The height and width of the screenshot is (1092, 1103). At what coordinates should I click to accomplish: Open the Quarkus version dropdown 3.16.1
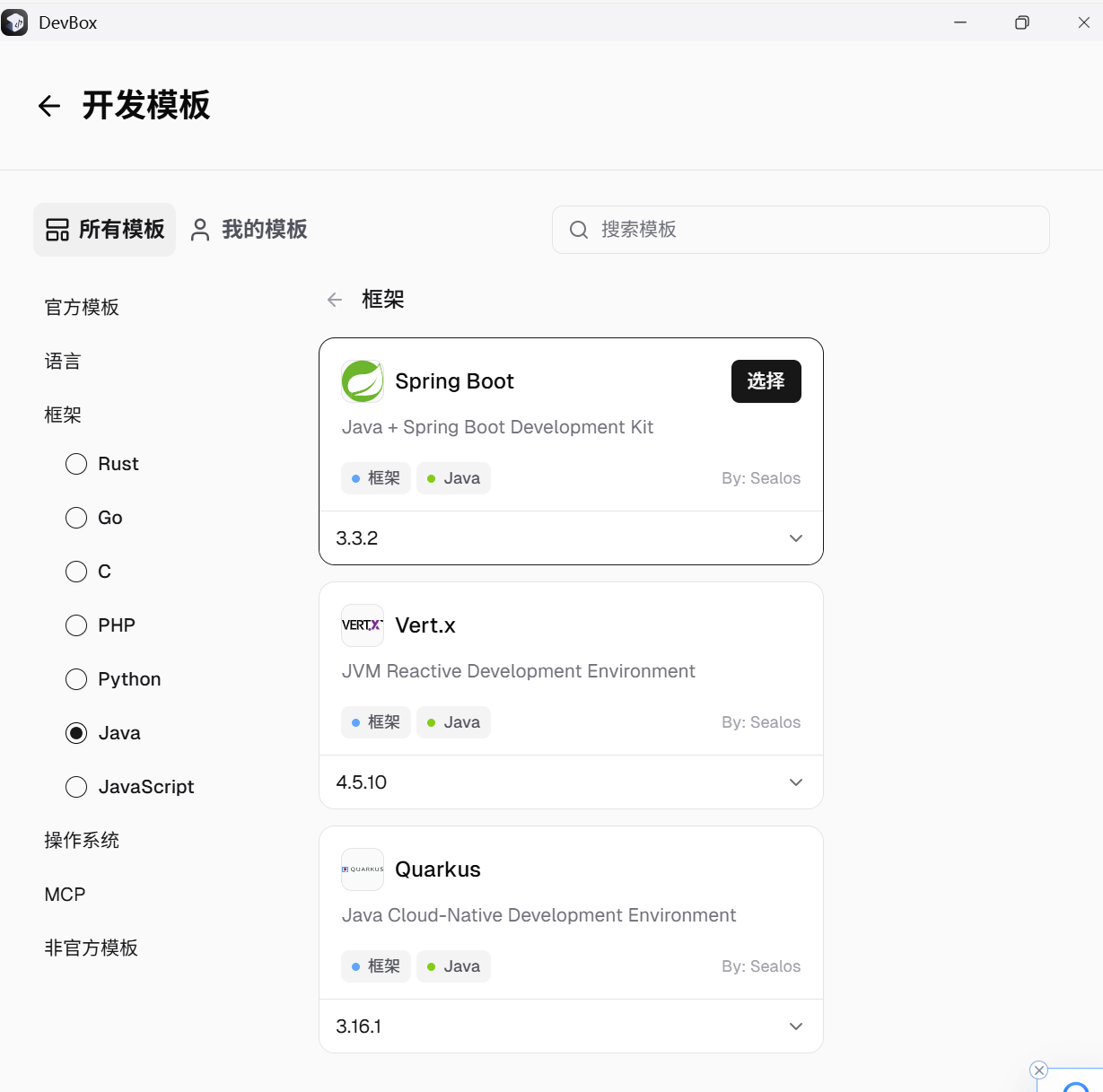(795, 1026)
